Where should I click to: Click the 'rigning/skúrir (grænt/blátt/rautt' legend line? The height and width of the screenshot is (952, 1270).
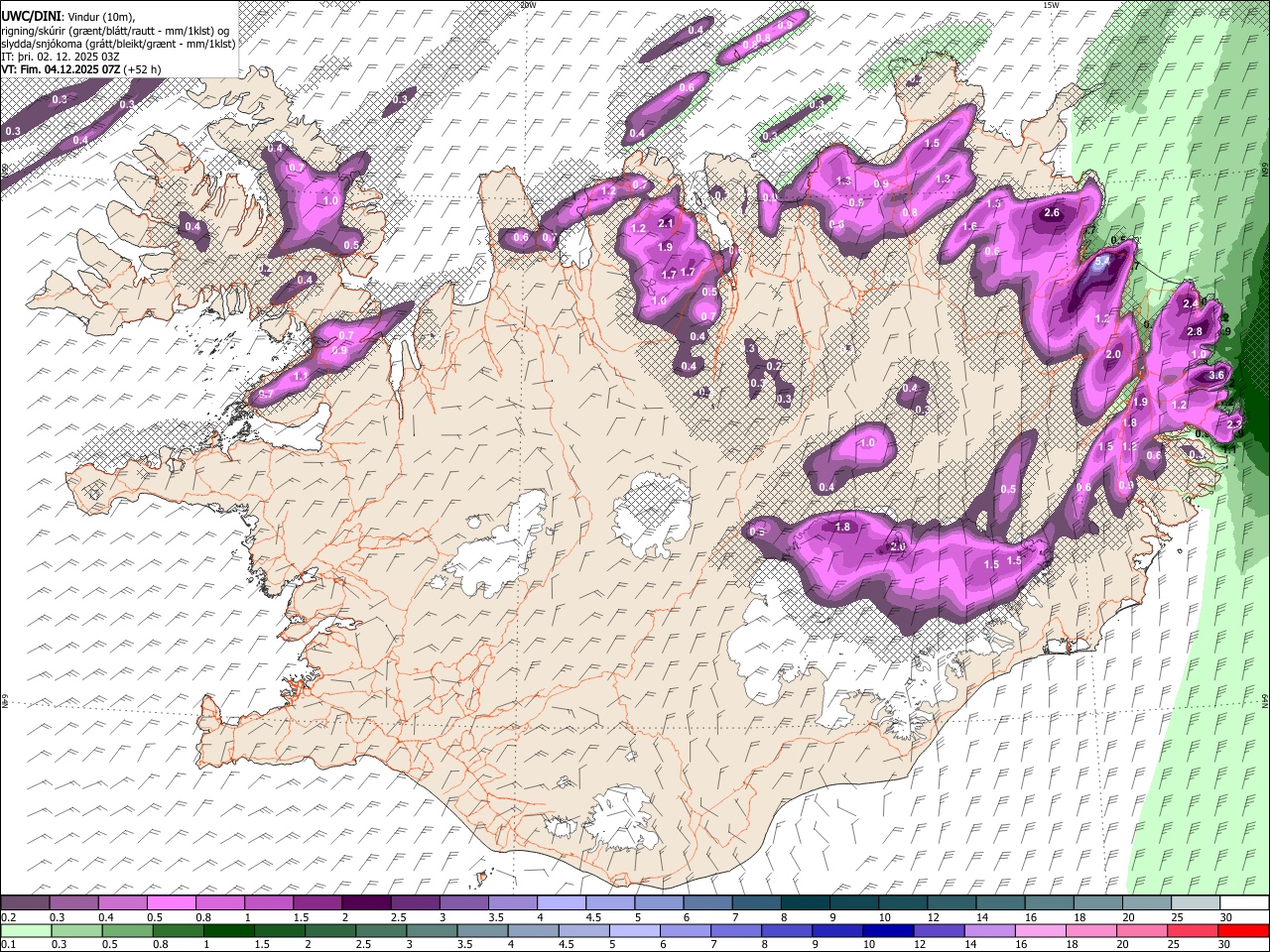click(116, 30)
